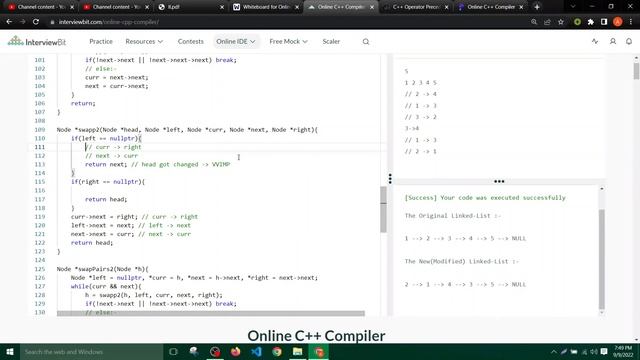Expand the Resources dropdown menu

[x=144, y=41]
